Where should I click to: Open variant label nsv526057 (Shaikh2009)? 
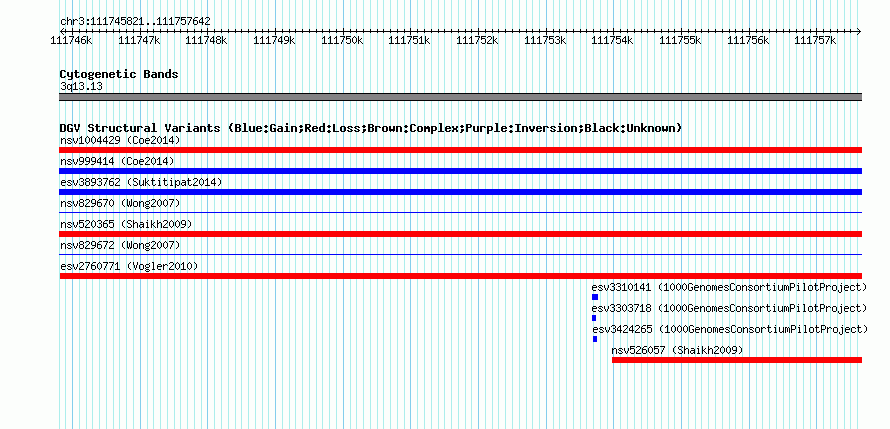tap(677, 350)
